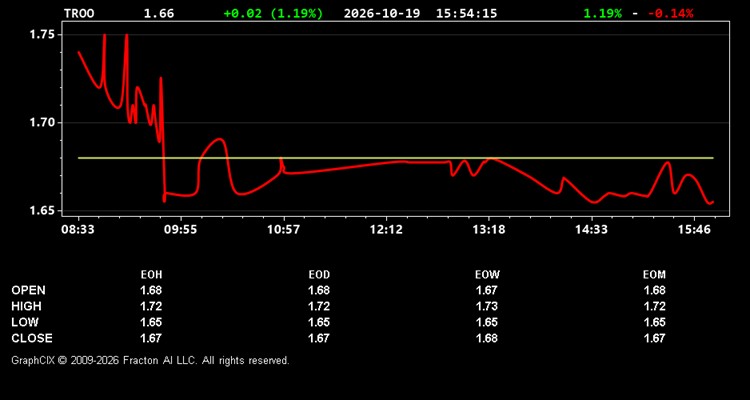Click the 10:57 time axis label

tap(283, 230)
